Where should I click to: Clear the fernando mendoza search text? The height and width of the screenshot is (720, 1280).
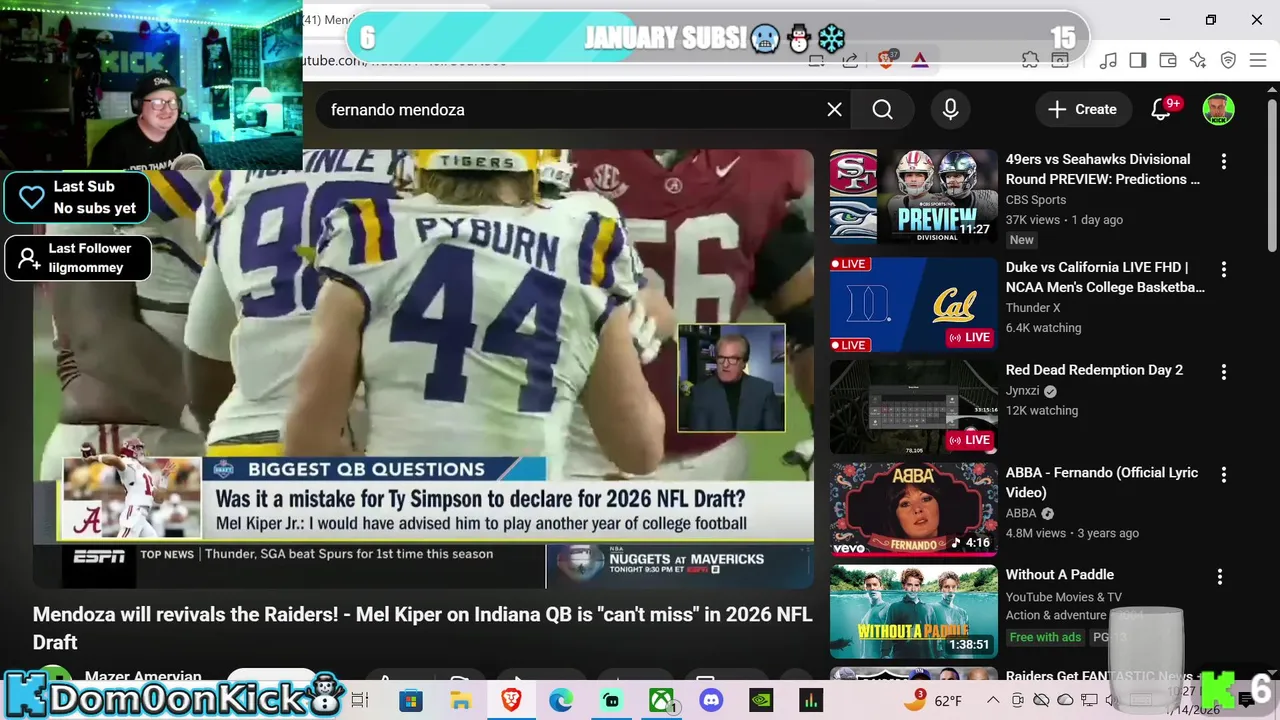click(834, 110)
